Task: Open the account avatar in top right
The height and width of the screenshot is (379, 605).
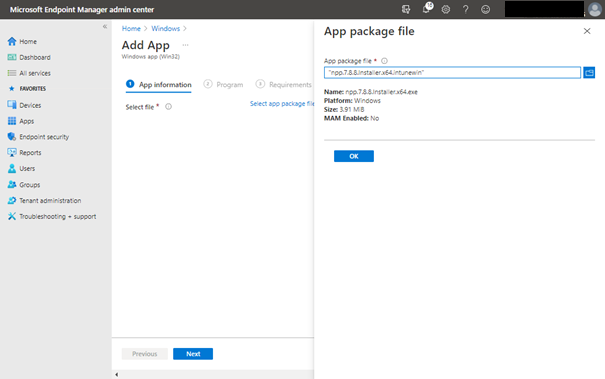Action: pyautogui.click(x=595, y=9)
